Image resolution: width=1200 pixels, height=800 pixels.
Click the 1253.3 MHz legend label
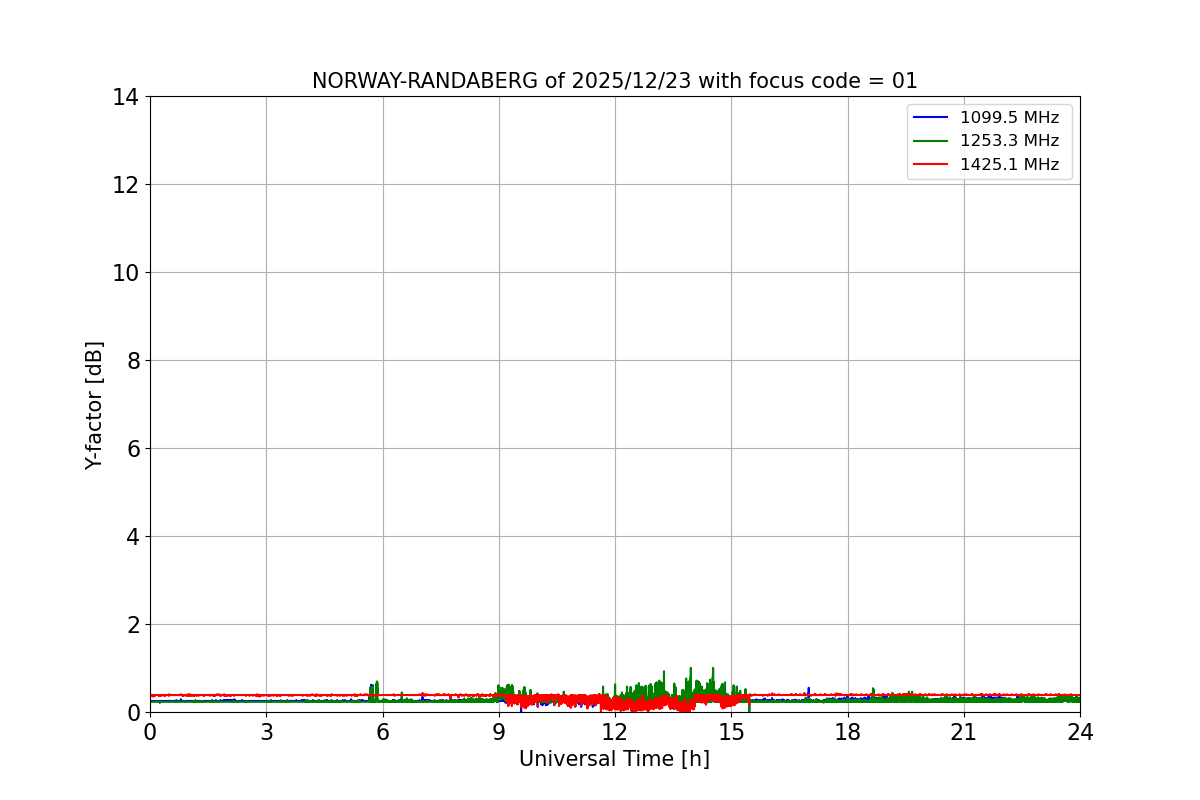pos(1009,141)
